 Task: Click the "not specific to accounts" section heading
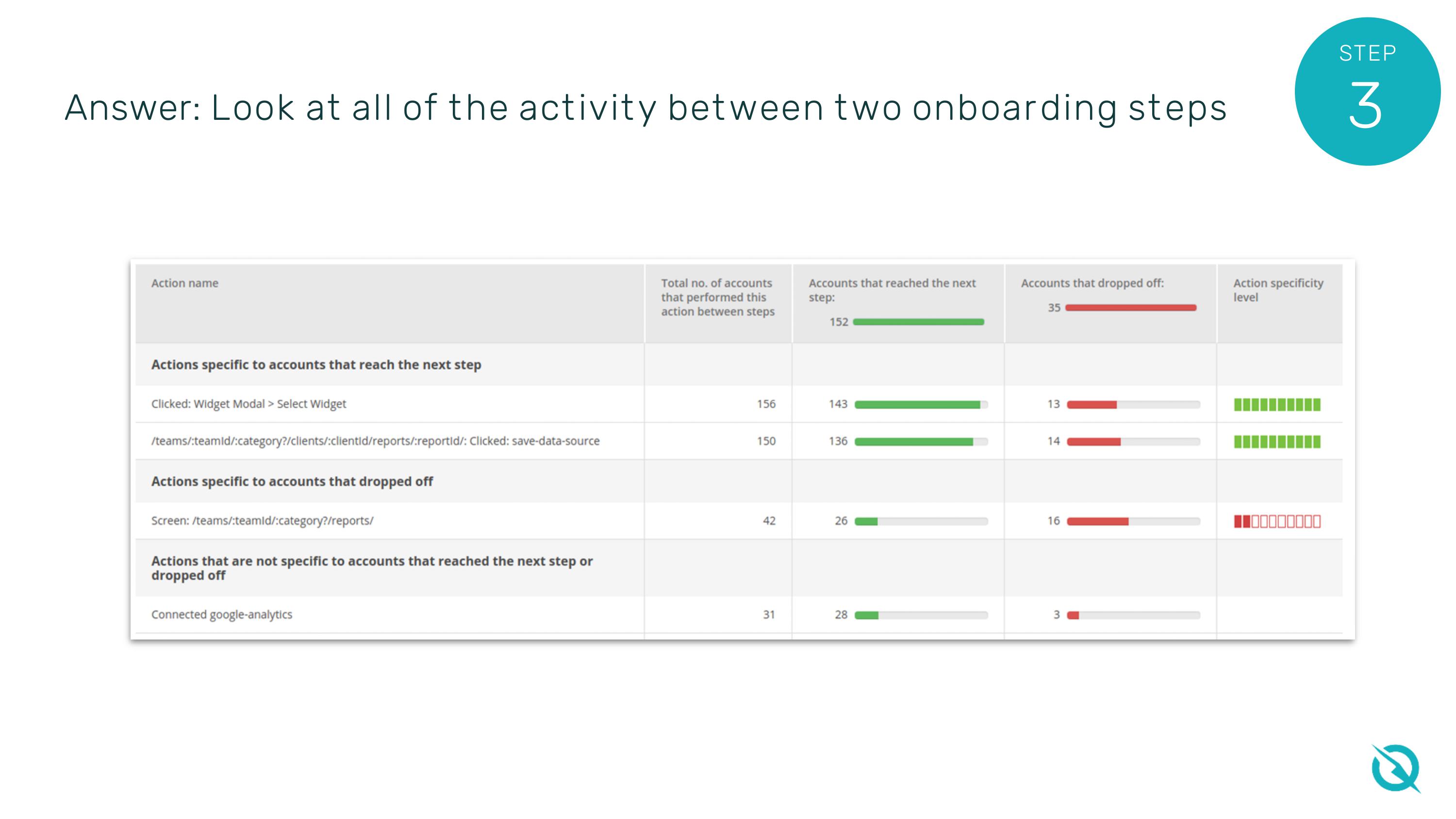point(371,568)
